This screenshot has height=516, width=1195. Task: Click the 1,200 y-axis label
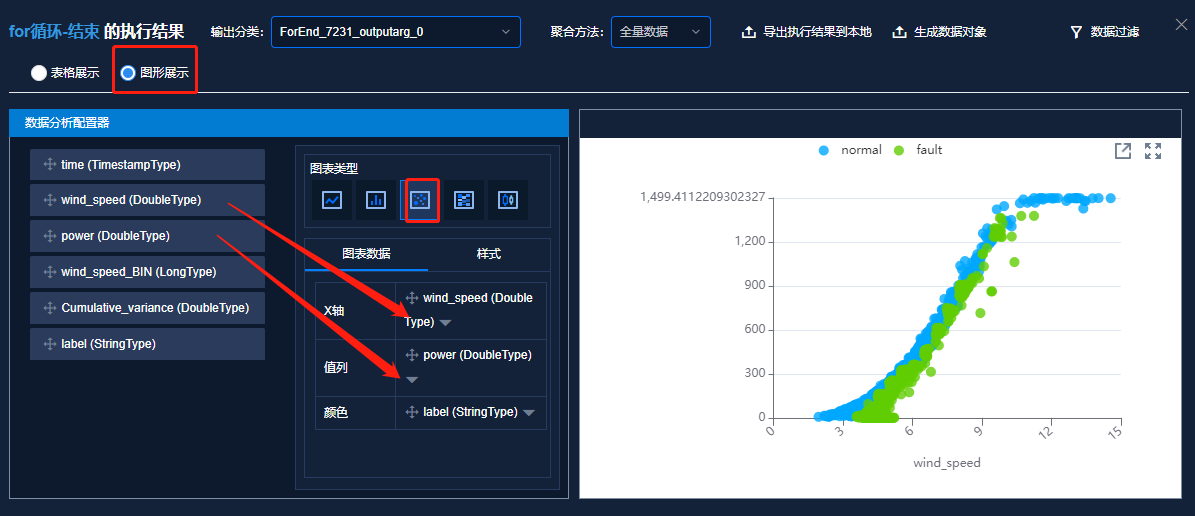coord(751,242)
